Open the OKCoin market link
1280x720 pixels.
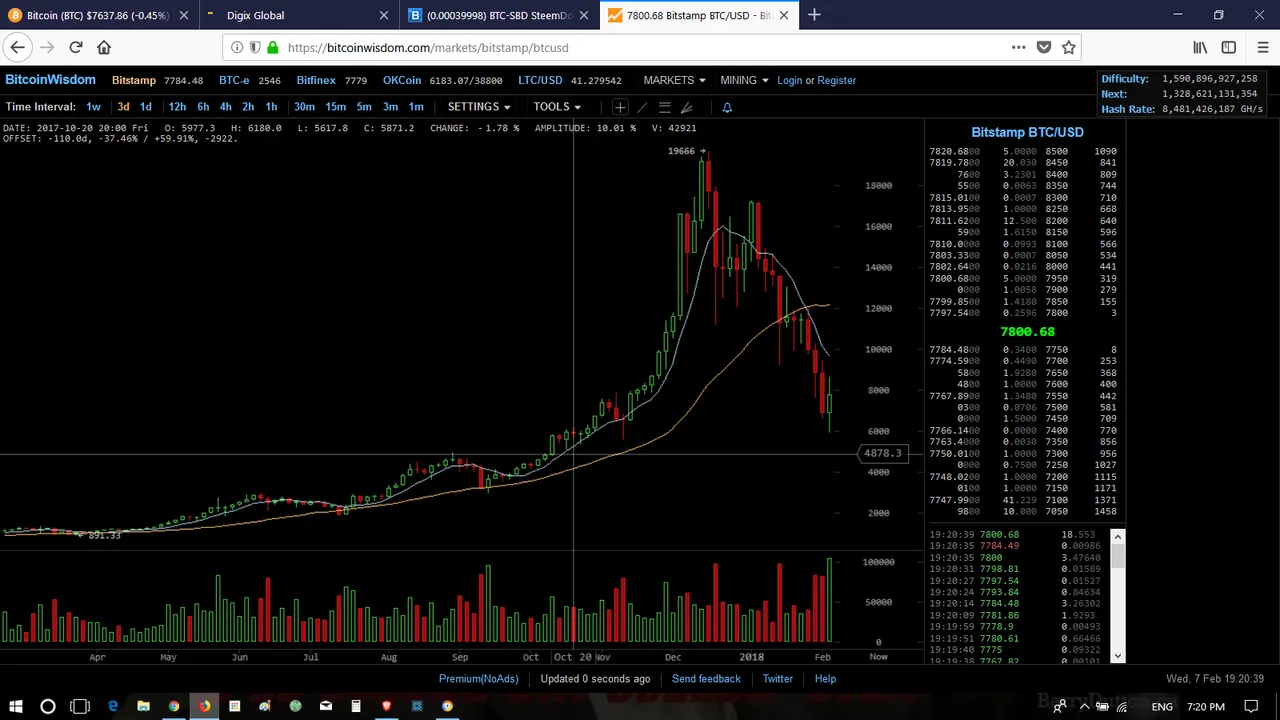402,80
